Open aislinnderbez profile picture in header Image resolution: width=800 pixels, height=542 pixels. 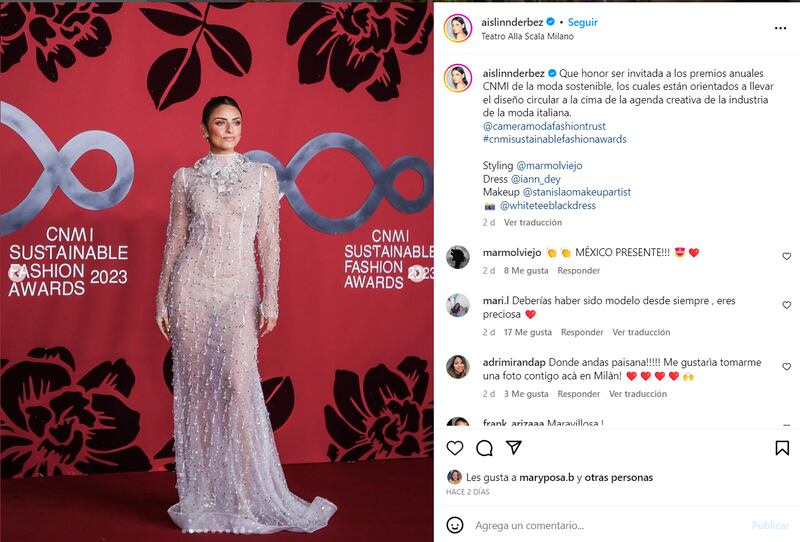pos(458,28)
